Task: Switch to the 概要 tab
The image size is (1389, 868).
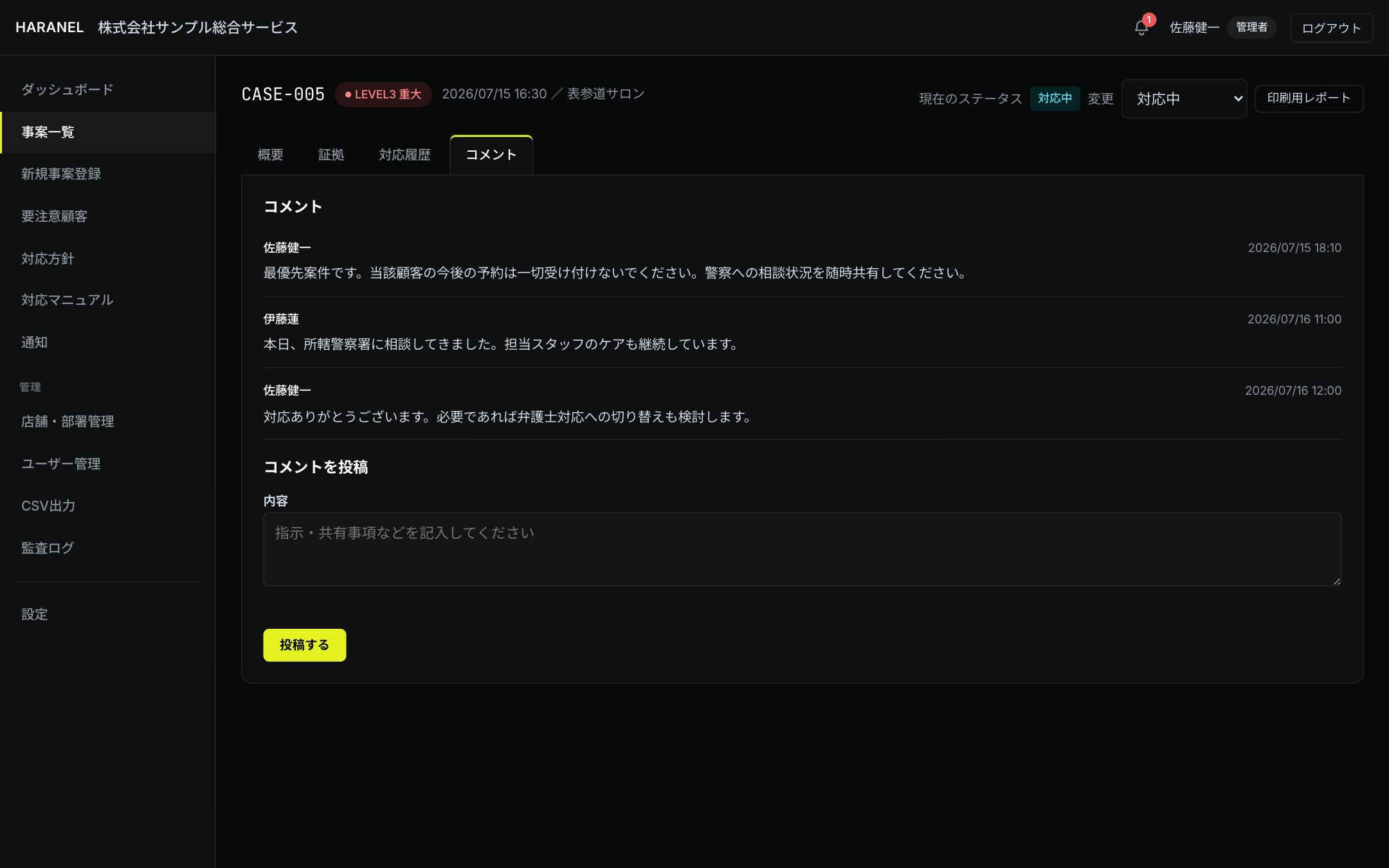Action: tap(271, 155)
